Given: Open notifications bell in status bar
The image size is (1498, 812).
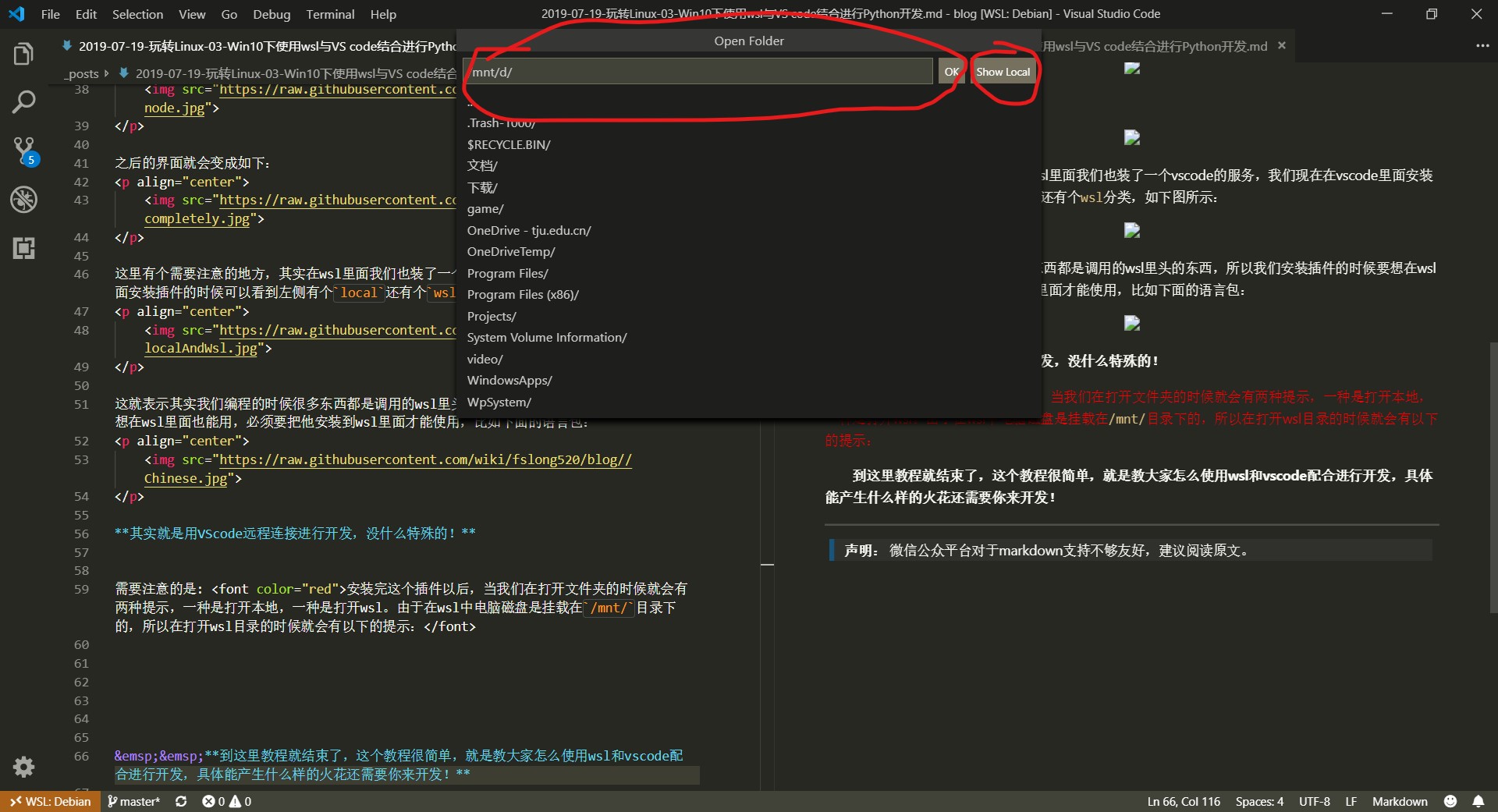Looking at the screenshot, I should [x=1478, y=801].
